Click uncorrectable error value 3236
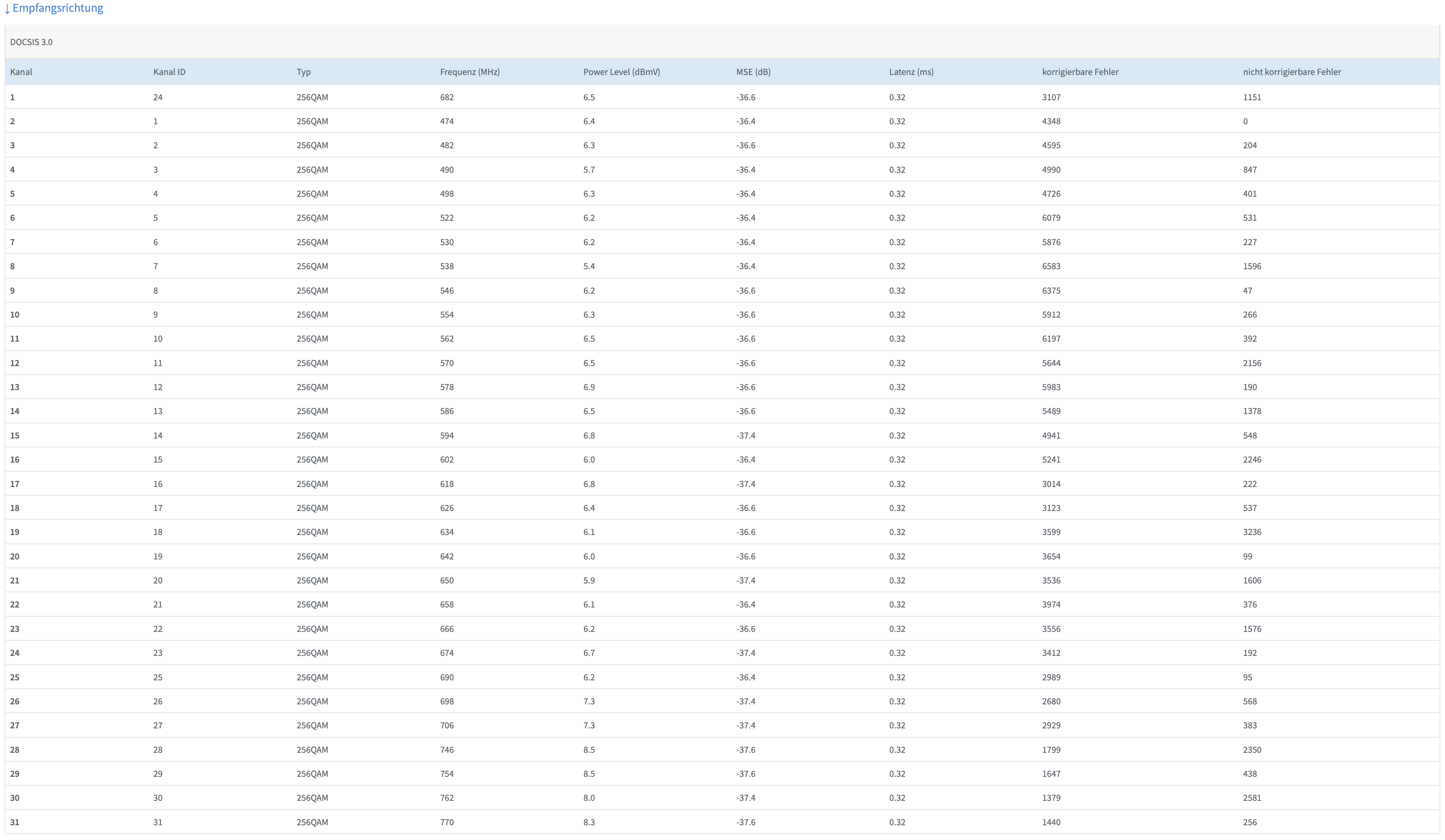 [x=1252, y=532]
